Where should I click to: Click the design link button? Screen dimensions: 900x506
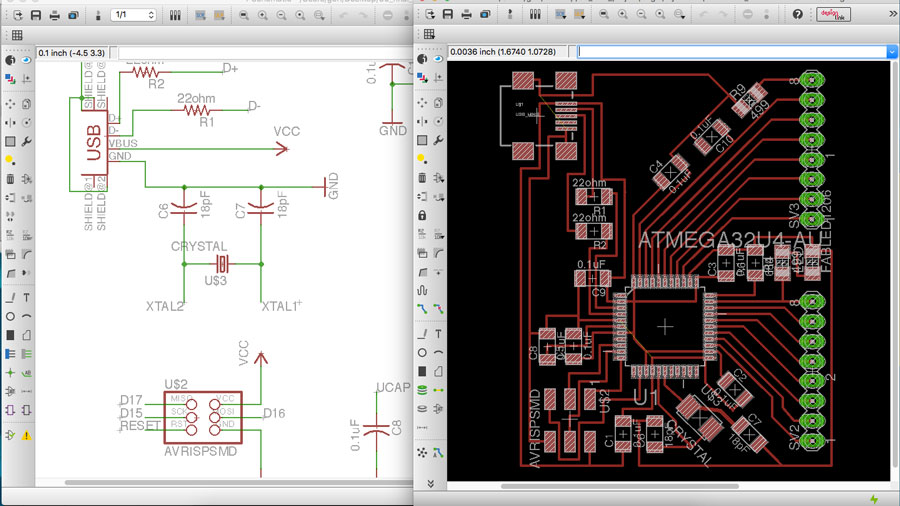(832, 15)
